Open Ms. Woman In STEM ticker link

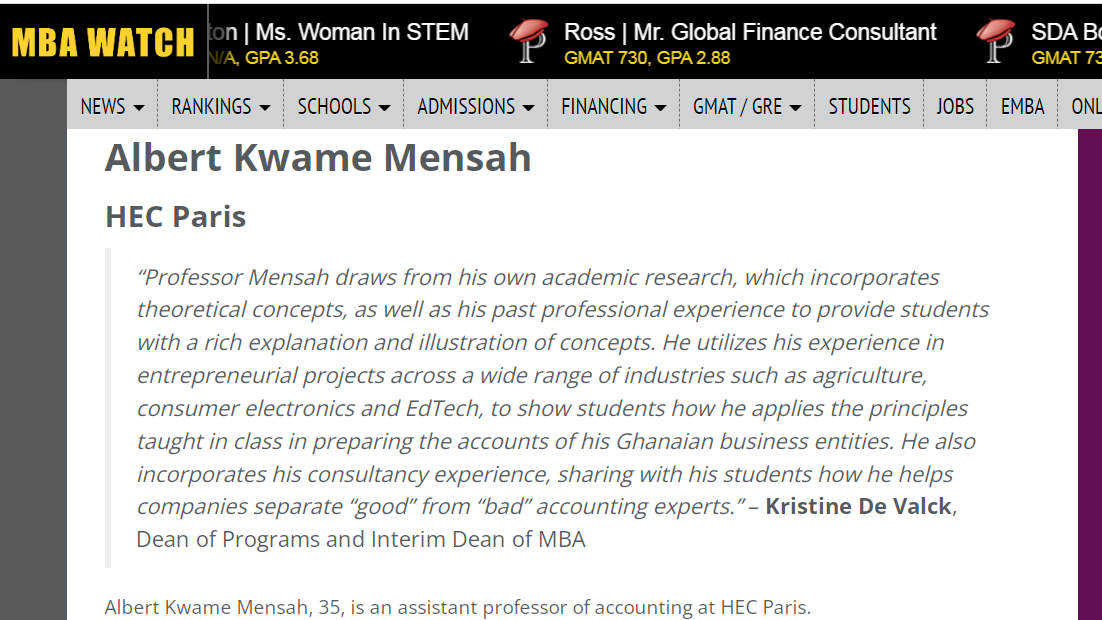[x=362, y=32]
